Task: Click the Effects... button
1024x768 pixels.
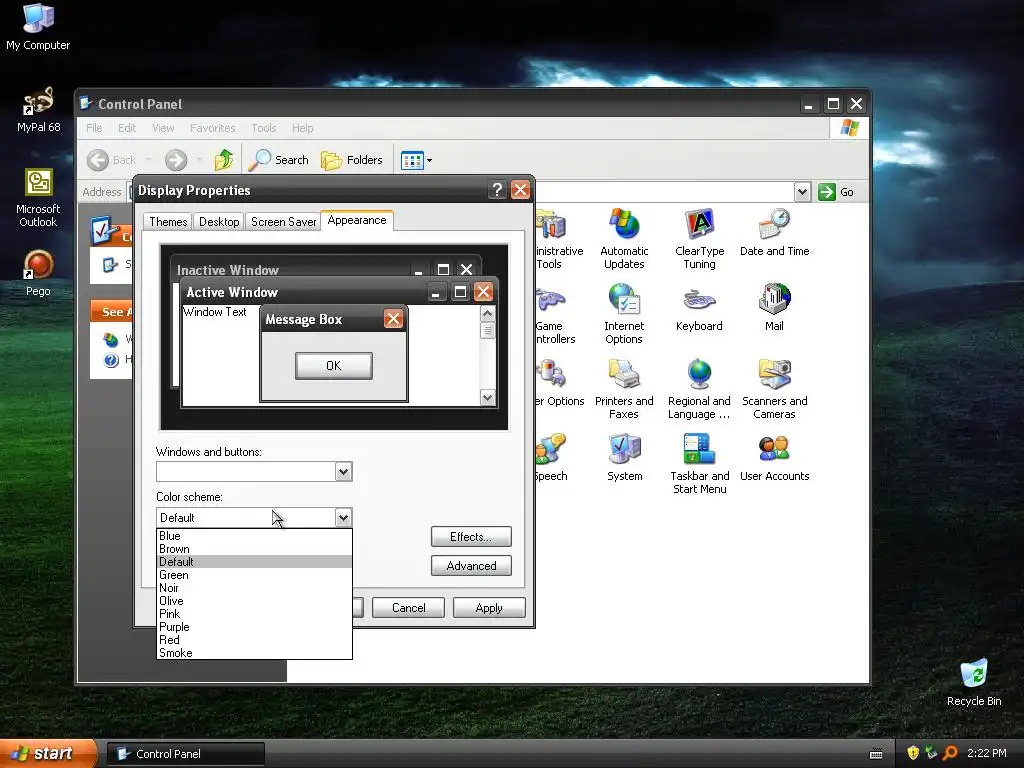Action: click(471, 537)
